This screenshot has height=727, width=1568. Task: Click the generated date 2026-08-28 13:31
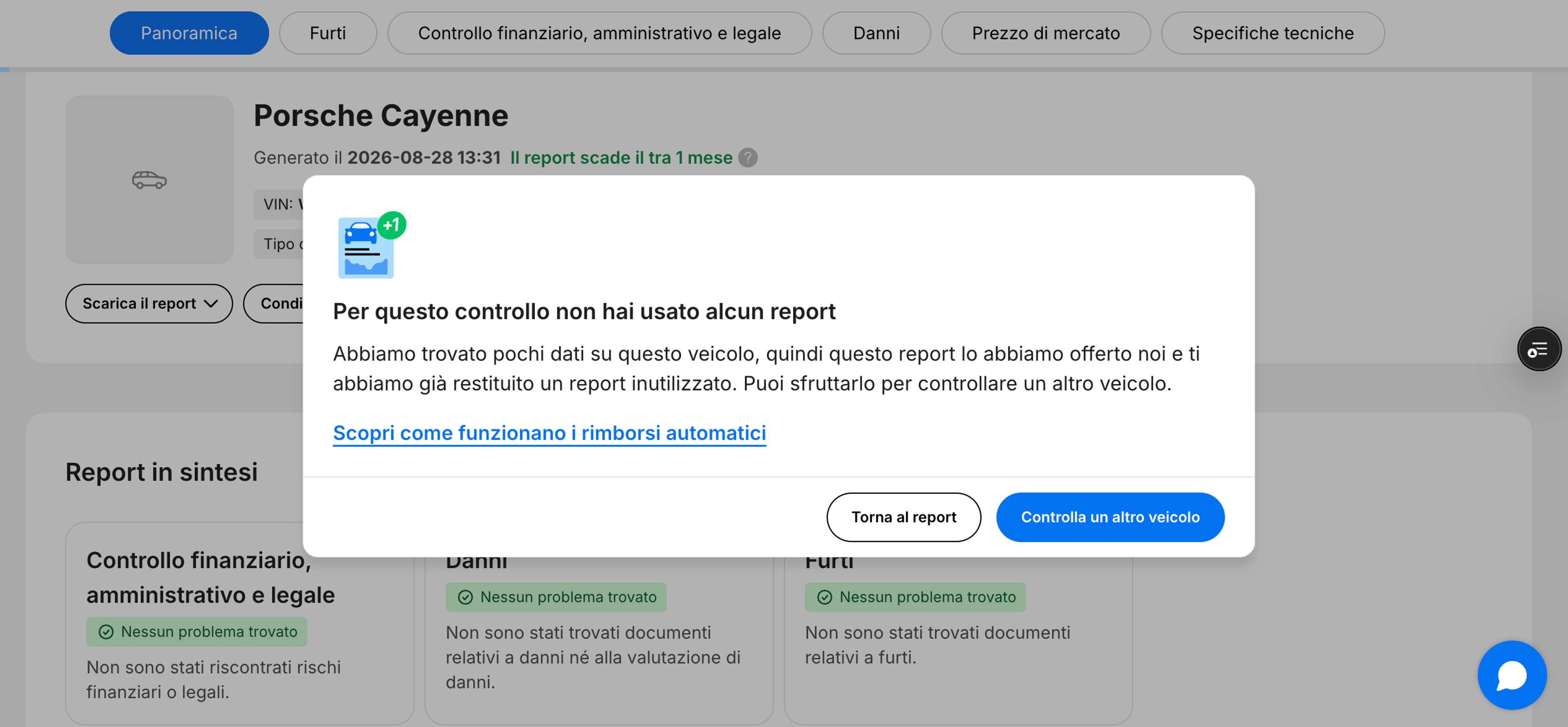(x=424, y=158)
